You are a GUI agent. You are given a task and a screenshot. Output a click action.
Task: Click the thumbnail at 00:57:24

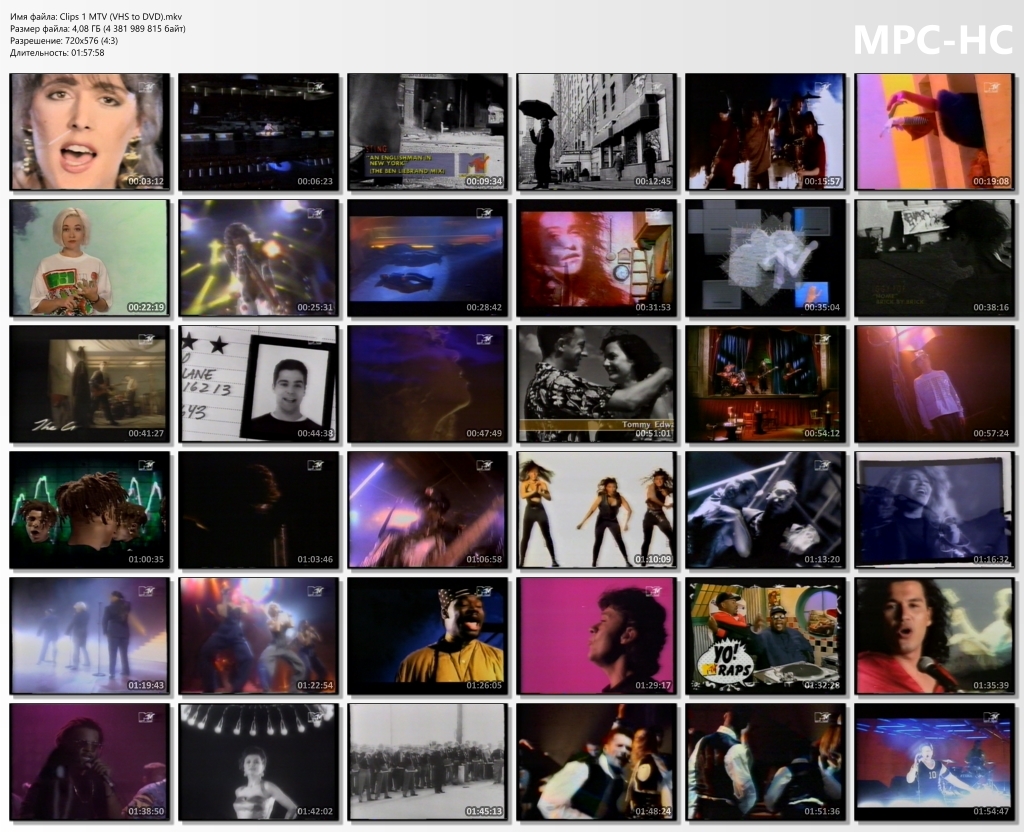(935, 384)
